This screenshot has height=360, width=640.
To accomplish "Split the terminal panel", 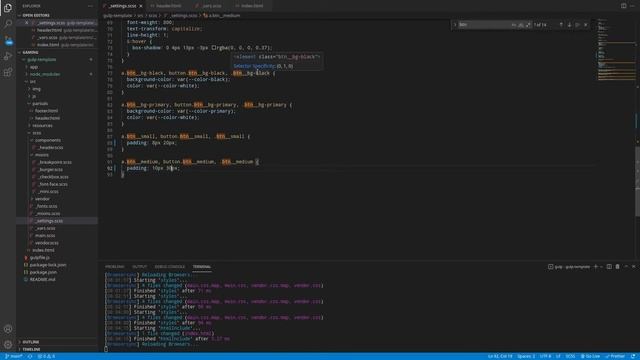I will tap(609, 267).
